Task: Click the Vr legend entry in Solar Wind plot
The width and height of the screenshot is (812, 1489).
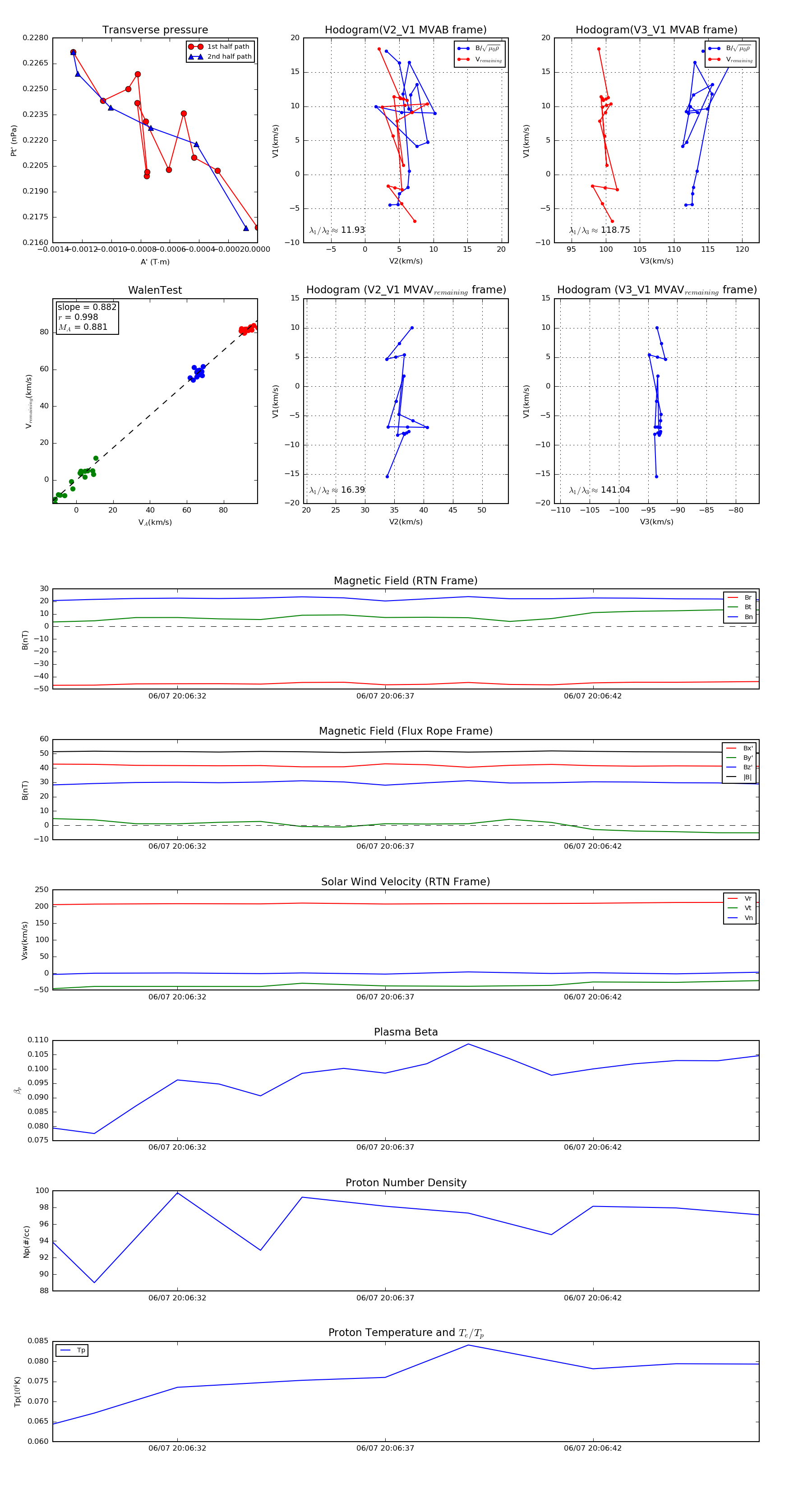Action: pos(747,898)
